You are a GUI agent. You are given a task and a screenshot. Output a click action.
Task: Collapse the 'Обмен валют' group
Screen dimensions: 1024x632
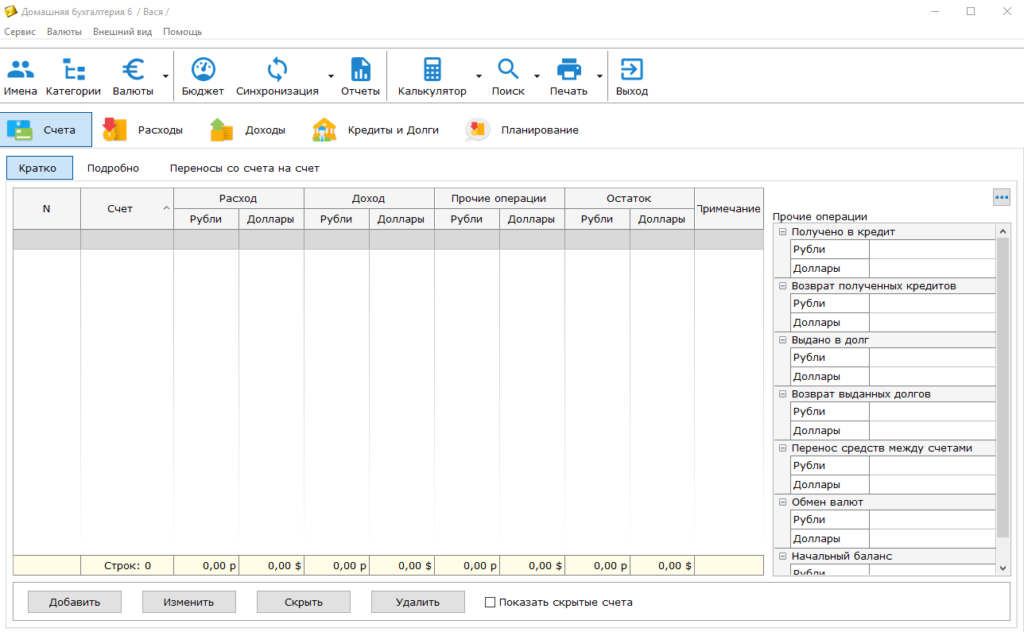coord(783,502)
